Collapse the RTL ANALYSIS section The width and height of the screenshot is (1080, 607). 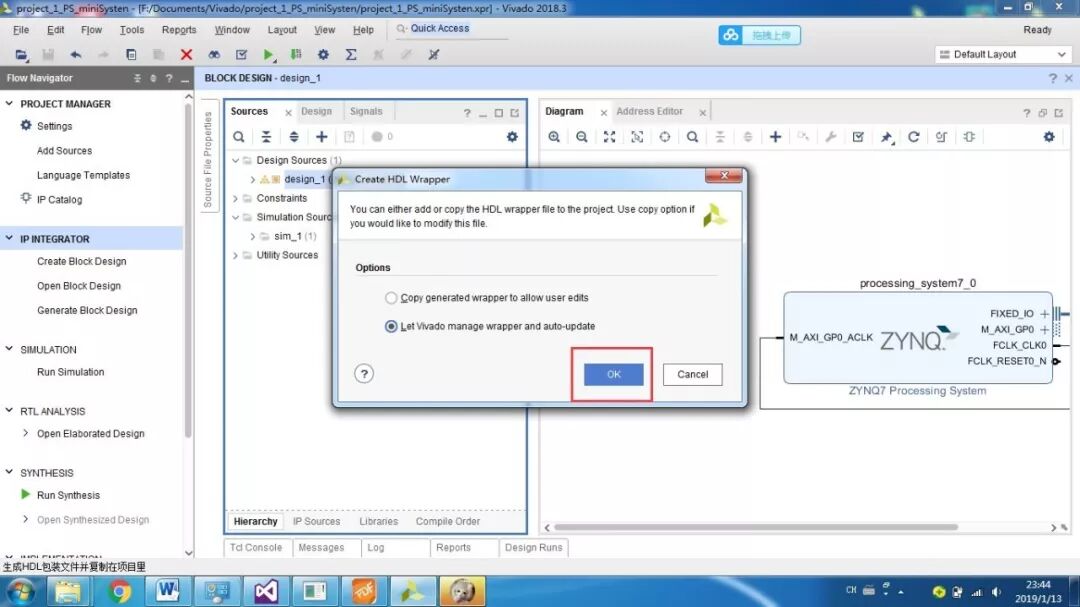[x=9, y=411]
